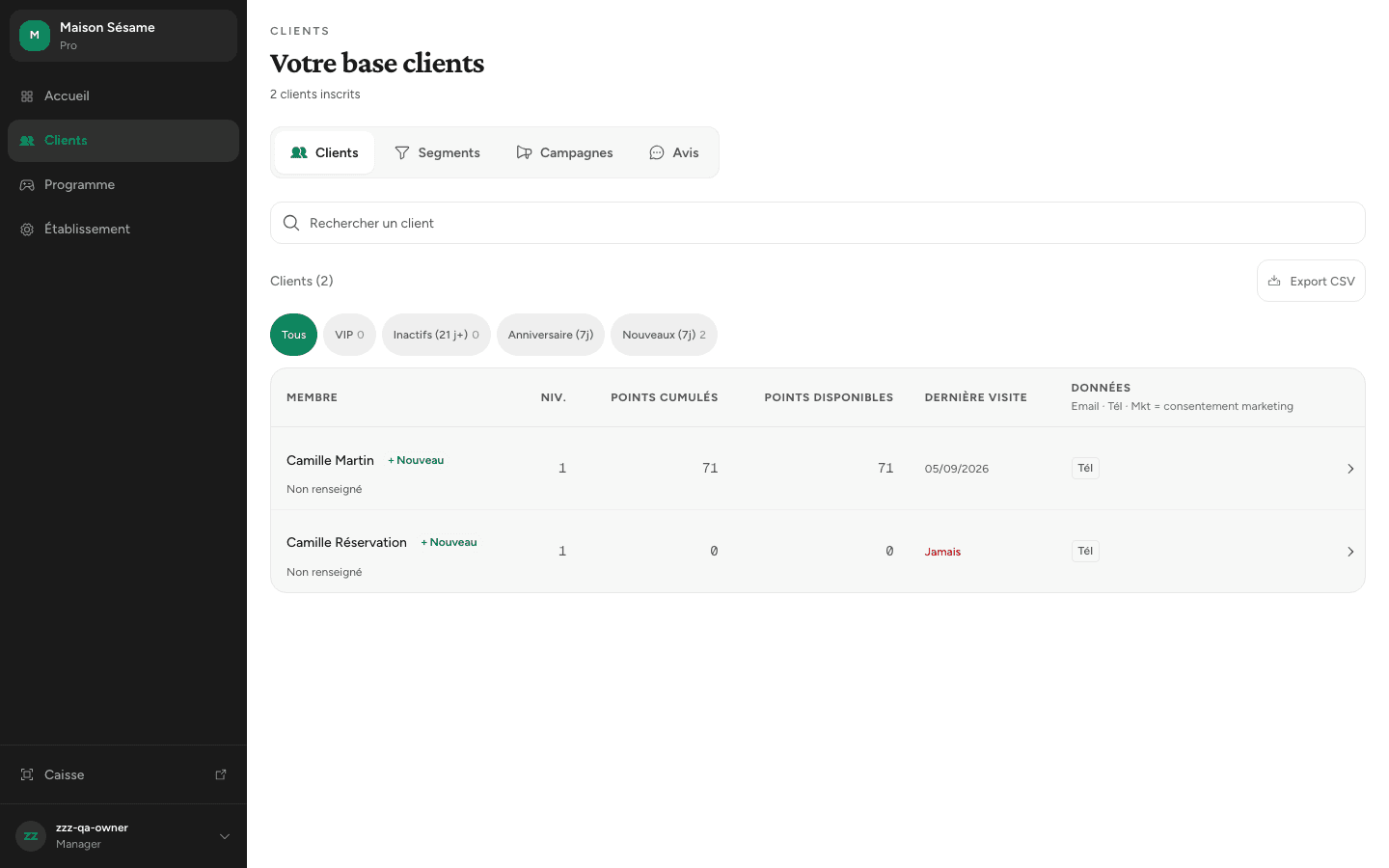Click the external link icon next to Caisse
This screenshot has width=1389, height=868.
point(221,774)
